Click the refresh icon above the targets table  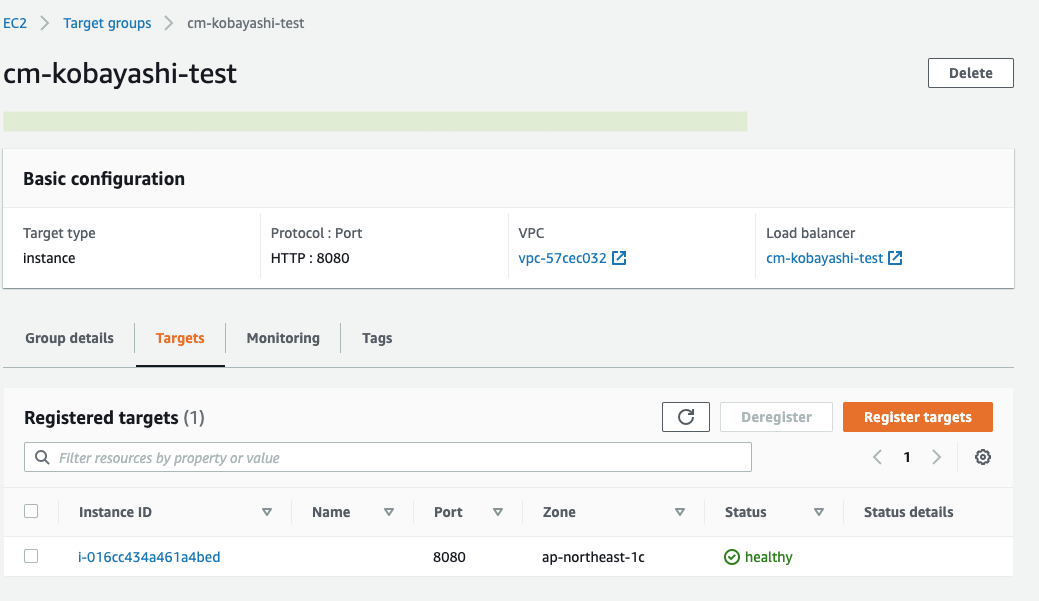click(685, 416)
